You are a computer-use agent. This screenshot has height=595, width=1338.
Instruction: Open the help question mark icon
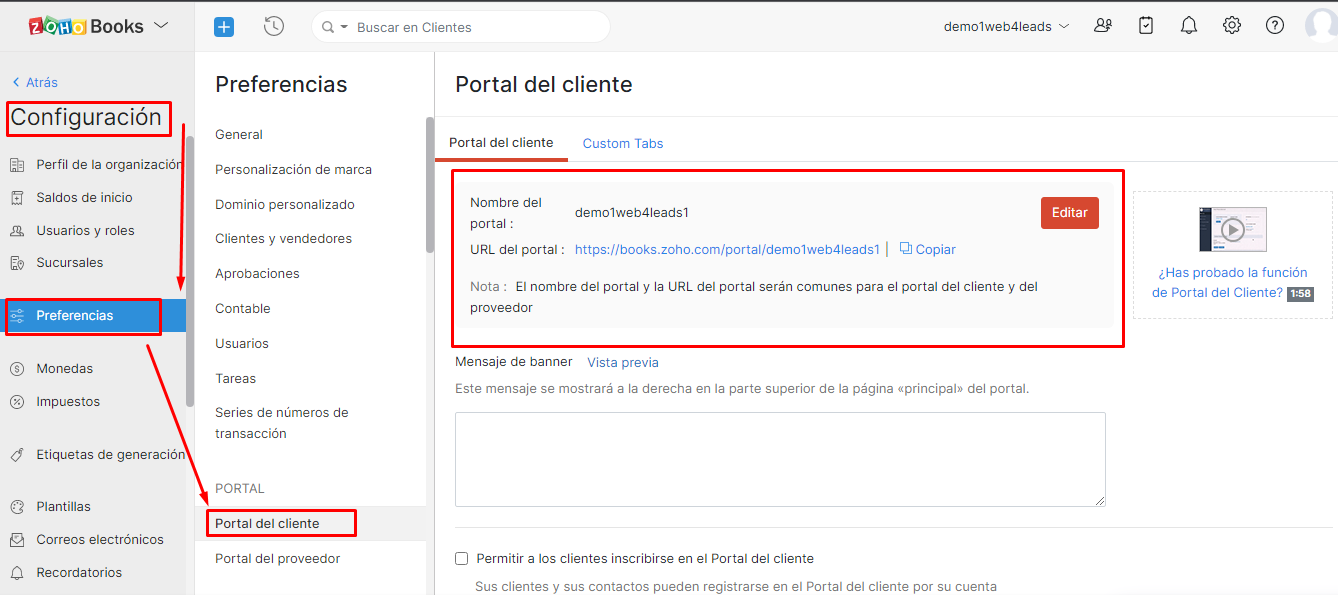coord(1275,26)
